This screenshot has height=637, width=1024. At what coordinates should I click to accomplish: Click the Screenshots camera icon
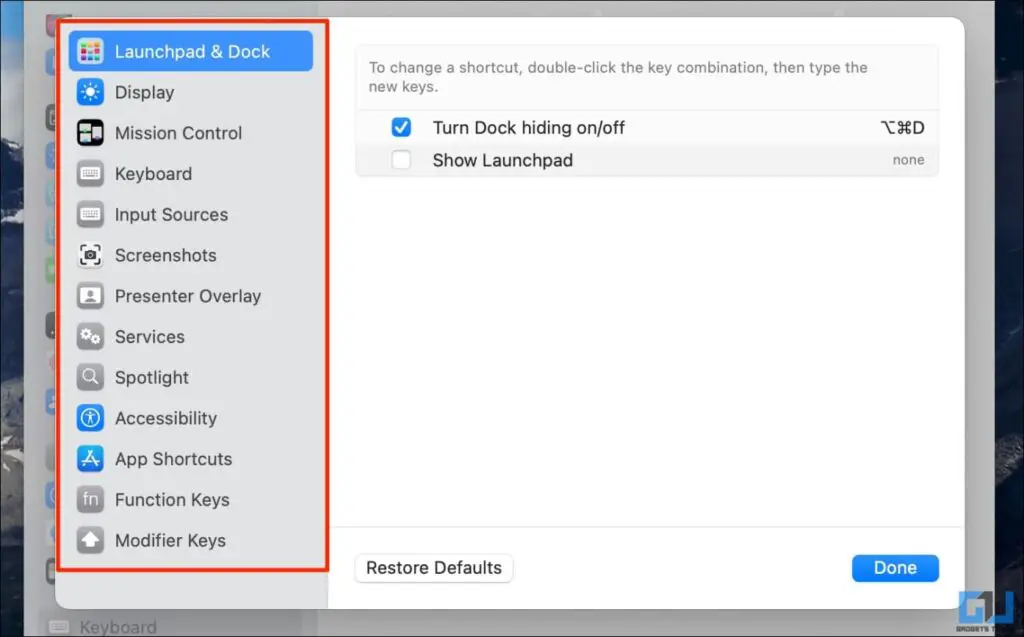pyautogui.click(x=91, y=255)
